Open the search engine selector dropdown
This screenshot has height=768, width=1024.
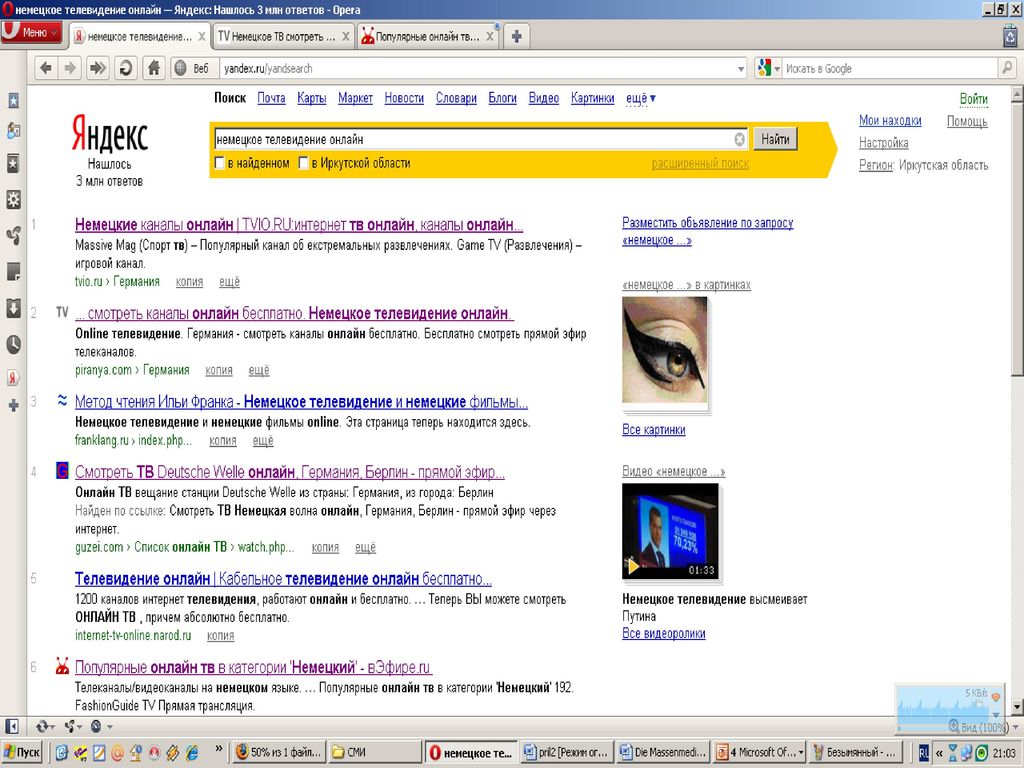[768, 68]
